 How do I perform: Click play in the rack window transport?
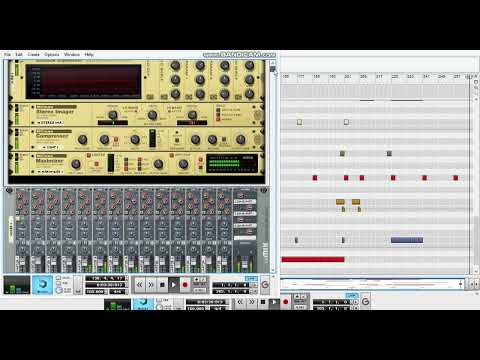pos(174,285)
